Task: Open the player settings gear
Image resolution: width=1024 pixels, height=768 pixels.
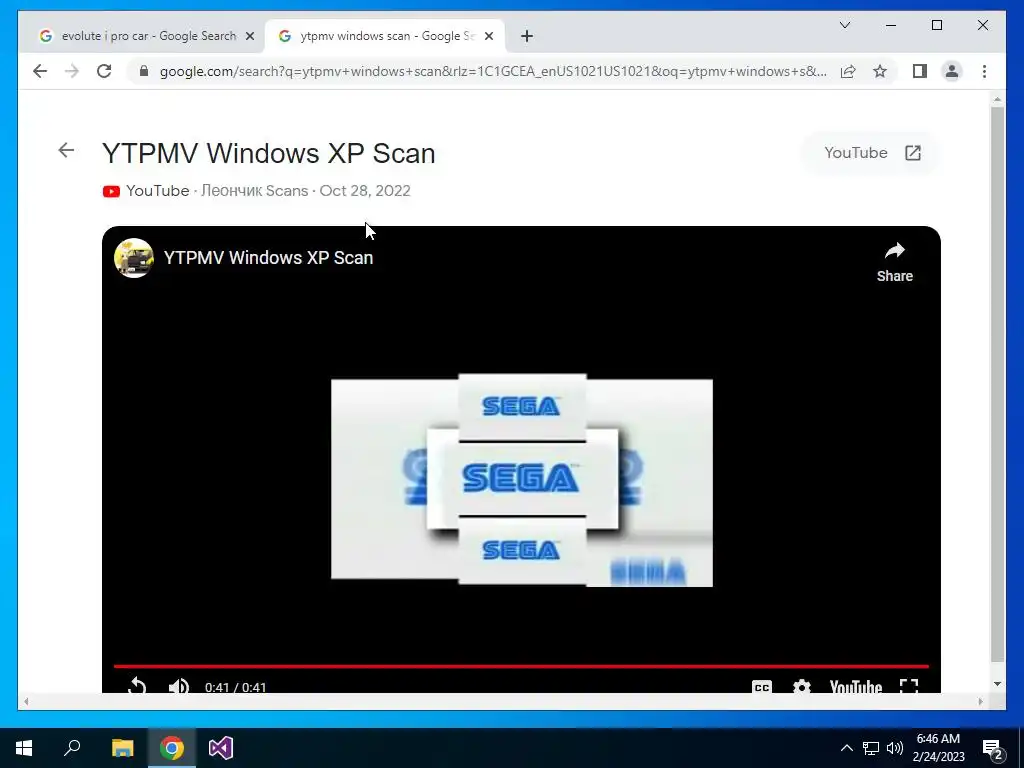Action: [x=802, y=687]
